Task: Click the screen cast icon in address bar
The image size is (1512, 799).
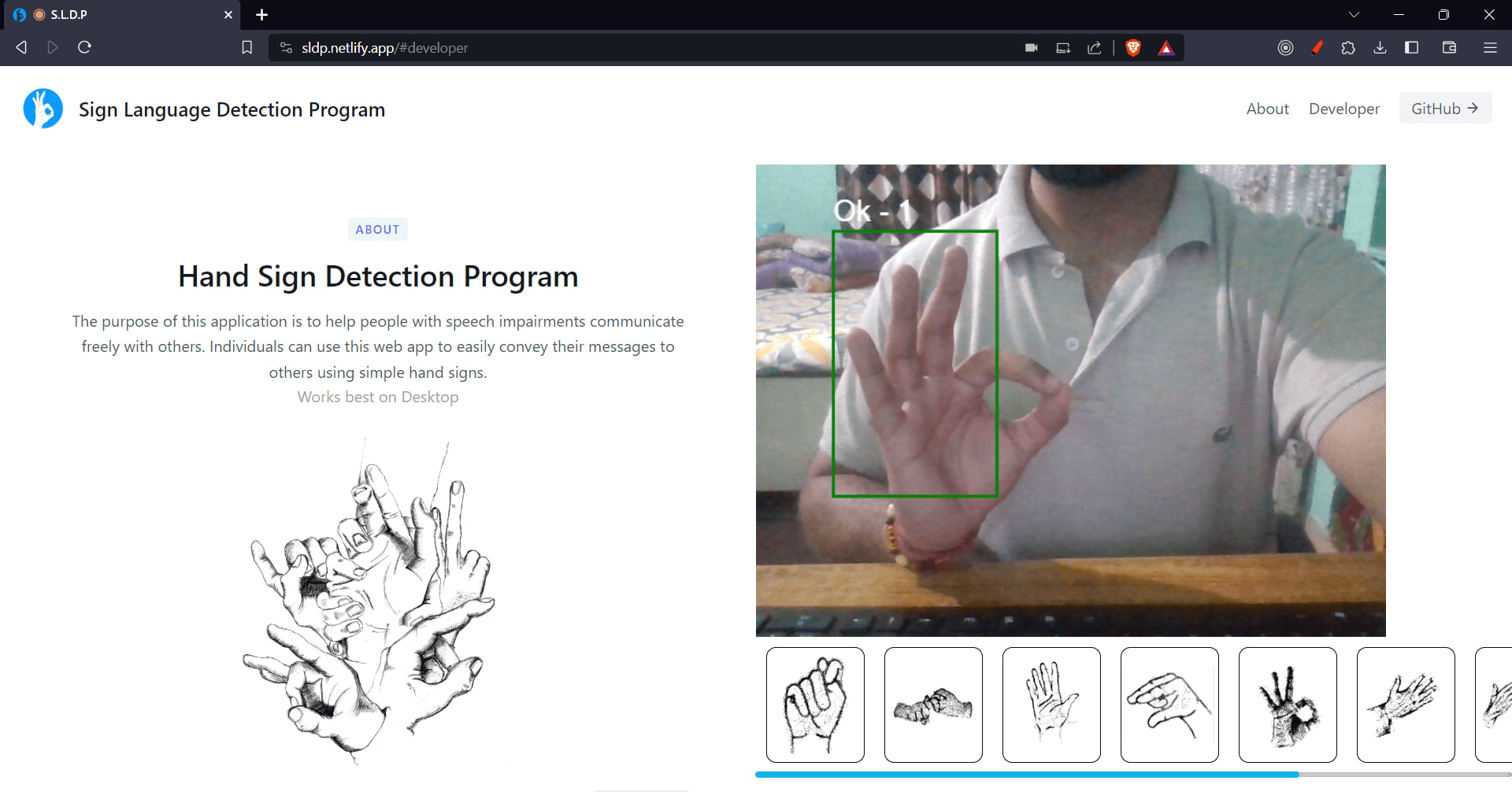Action: (1063, 48)
